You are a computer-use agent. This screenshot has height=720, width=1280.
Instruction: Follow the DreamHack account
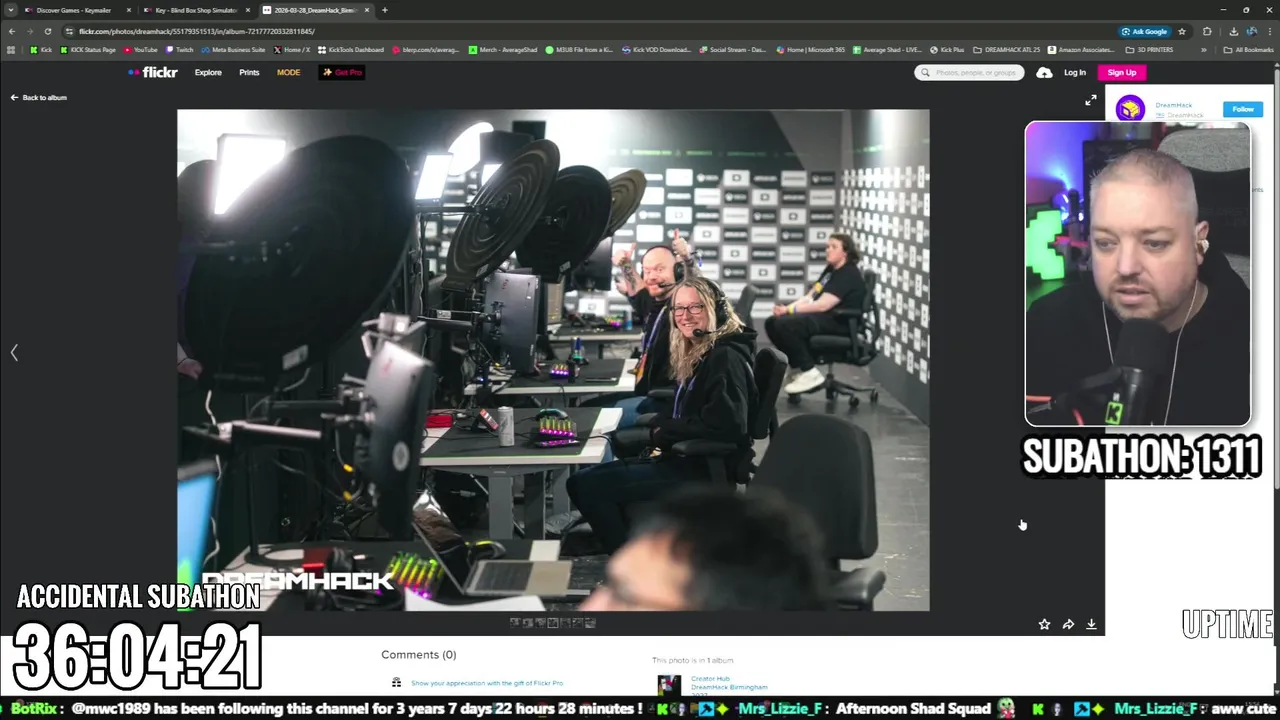coord(1243,109)
